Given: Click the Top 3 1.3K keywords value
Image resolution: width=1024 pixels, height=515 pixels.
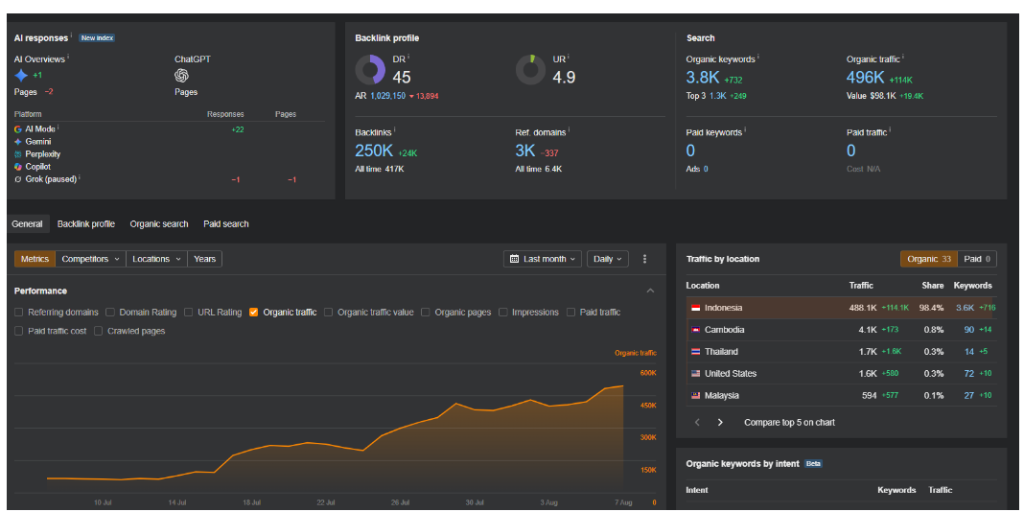Looking at the screenshot, I should click(717, 96).
